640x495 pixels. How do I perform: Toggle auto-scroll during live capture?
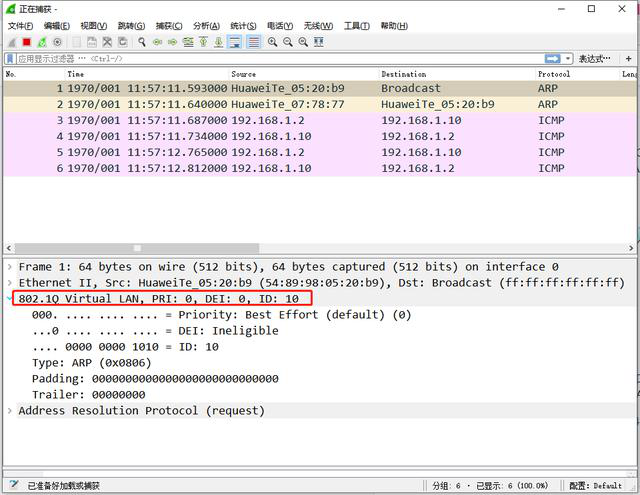pyautogui.click(x=235, y=42)
